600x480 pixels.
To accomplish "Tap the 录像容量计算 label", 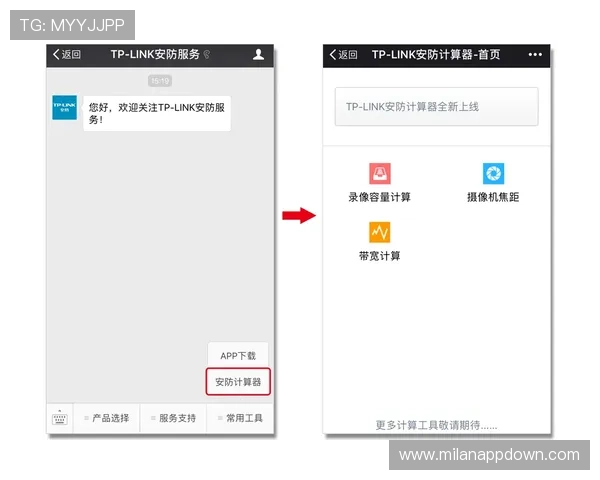I will pos(379,197).
